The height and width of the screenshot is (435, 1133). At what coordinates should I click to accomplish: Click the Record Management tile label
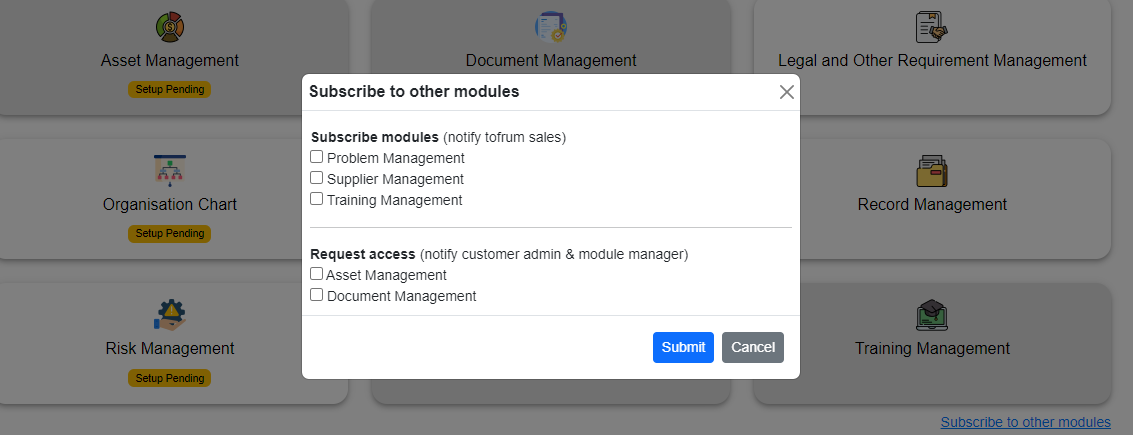tap(931, 204)
